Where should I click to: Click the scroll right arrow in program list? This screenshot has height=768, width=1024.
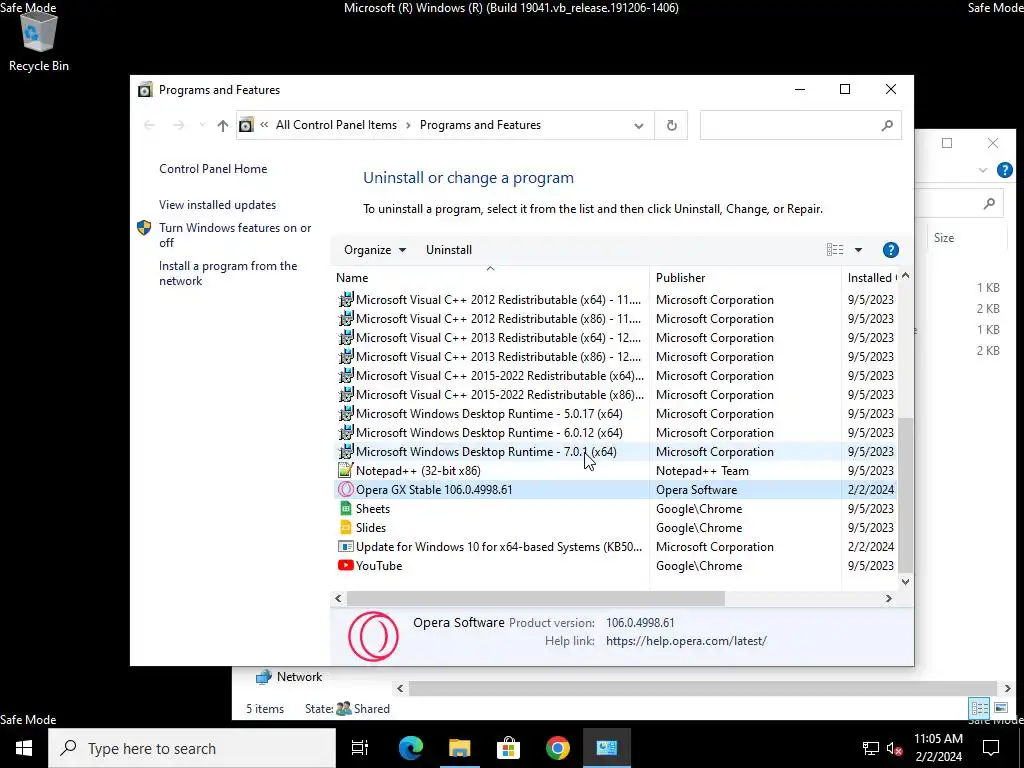click(x=888, y=598)
